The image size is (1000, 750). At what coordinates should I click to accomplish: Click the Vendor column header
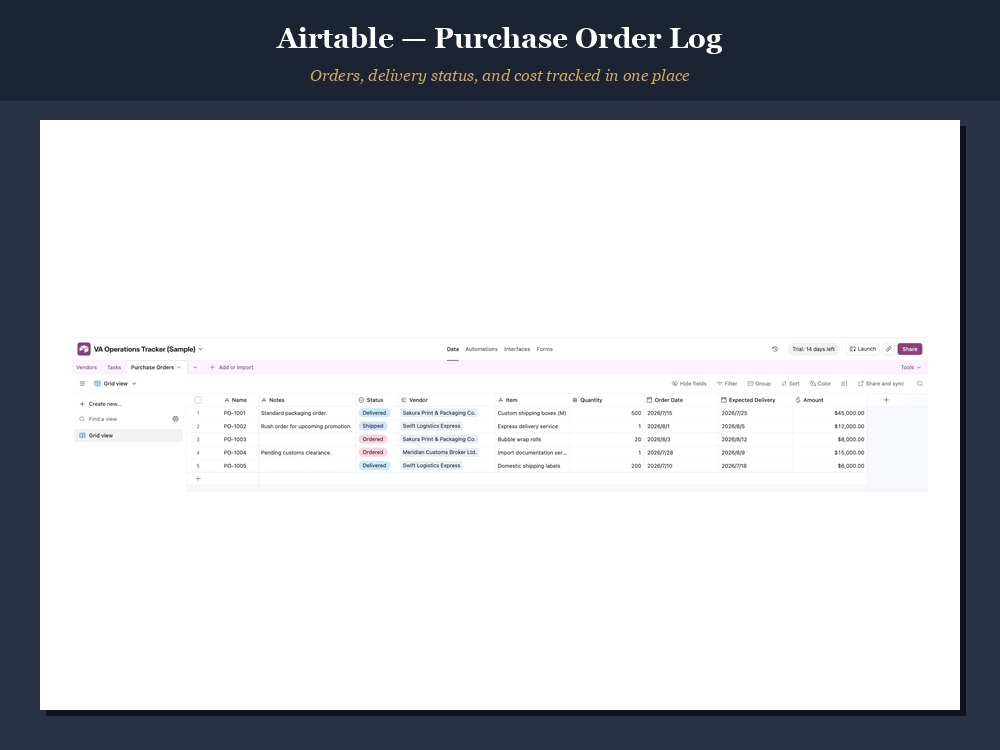click(447, 400)
